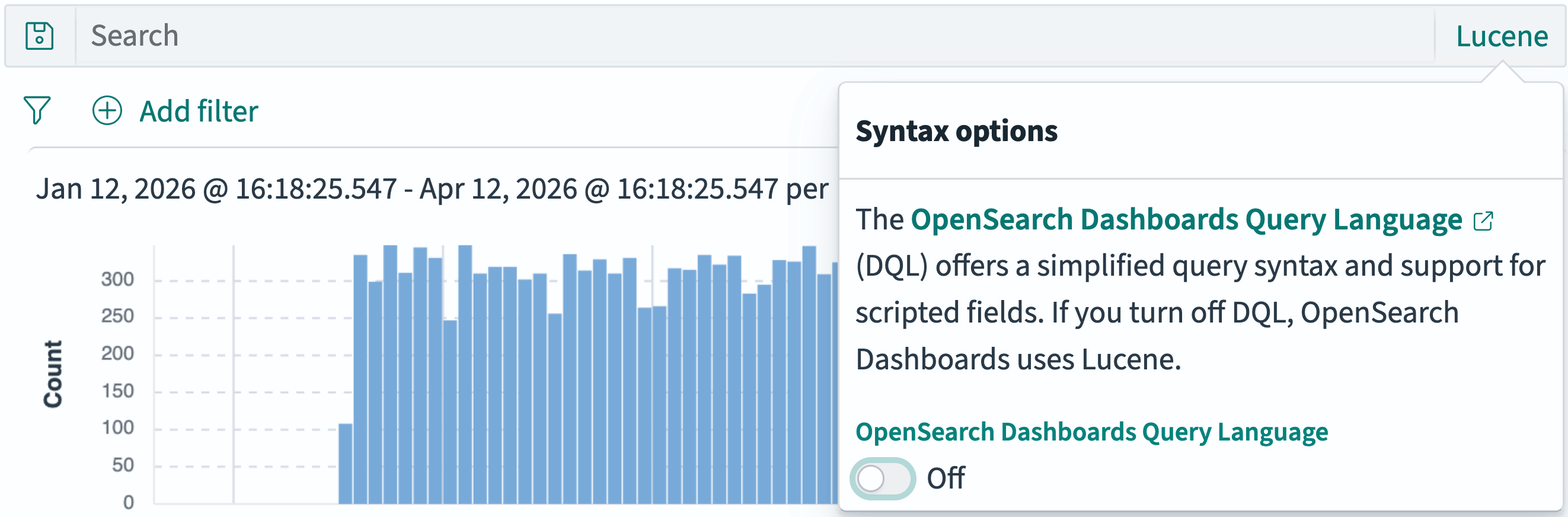Click the plus circle add-filter icon
This screenshot has height=517, width=1568.
(x=107, y=110)
